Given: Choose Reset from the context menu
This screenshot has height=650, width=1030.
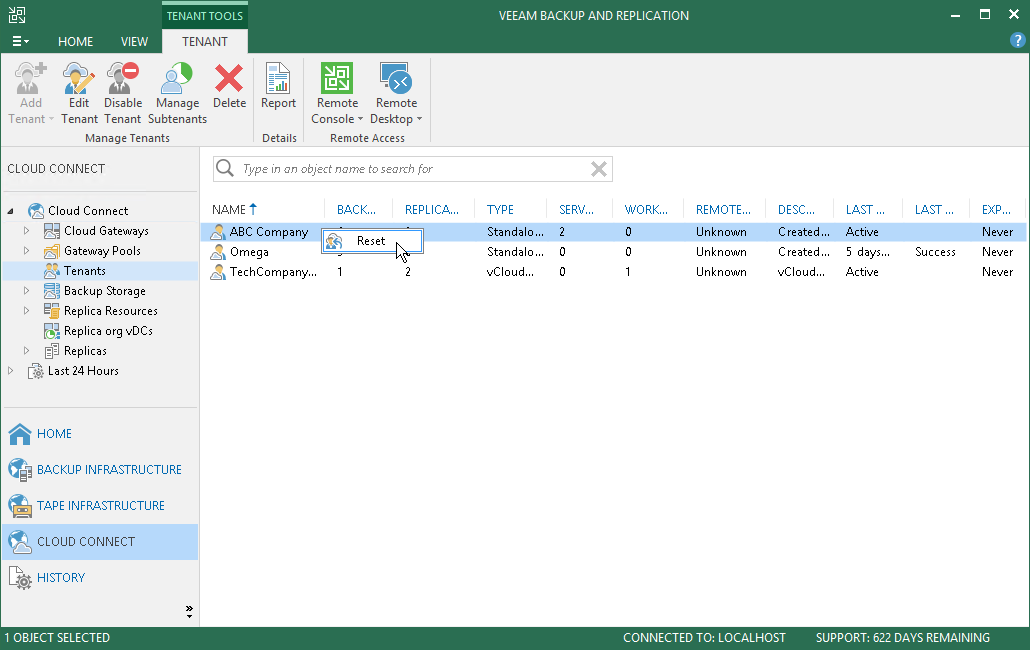Looking at the screenshot, I should pos(372,241).
